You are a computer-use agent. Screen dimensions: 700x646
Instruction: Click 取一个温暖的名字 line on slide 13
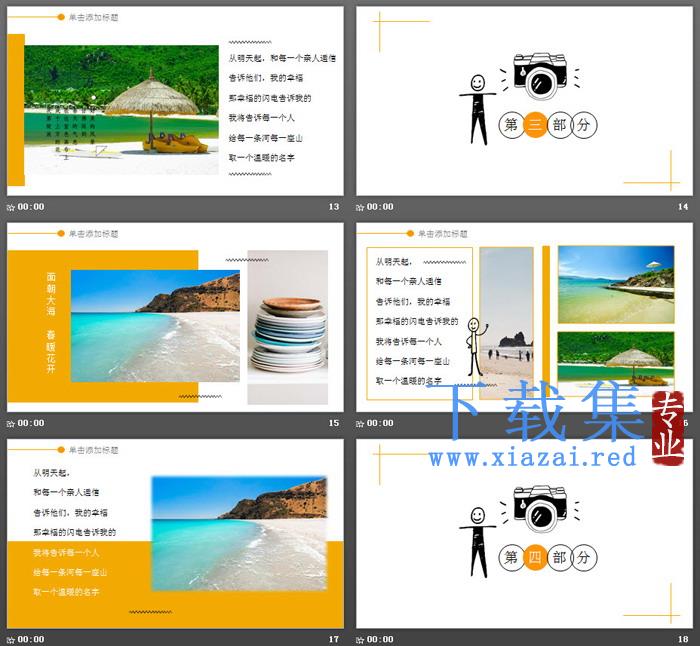tap(262, 158)
